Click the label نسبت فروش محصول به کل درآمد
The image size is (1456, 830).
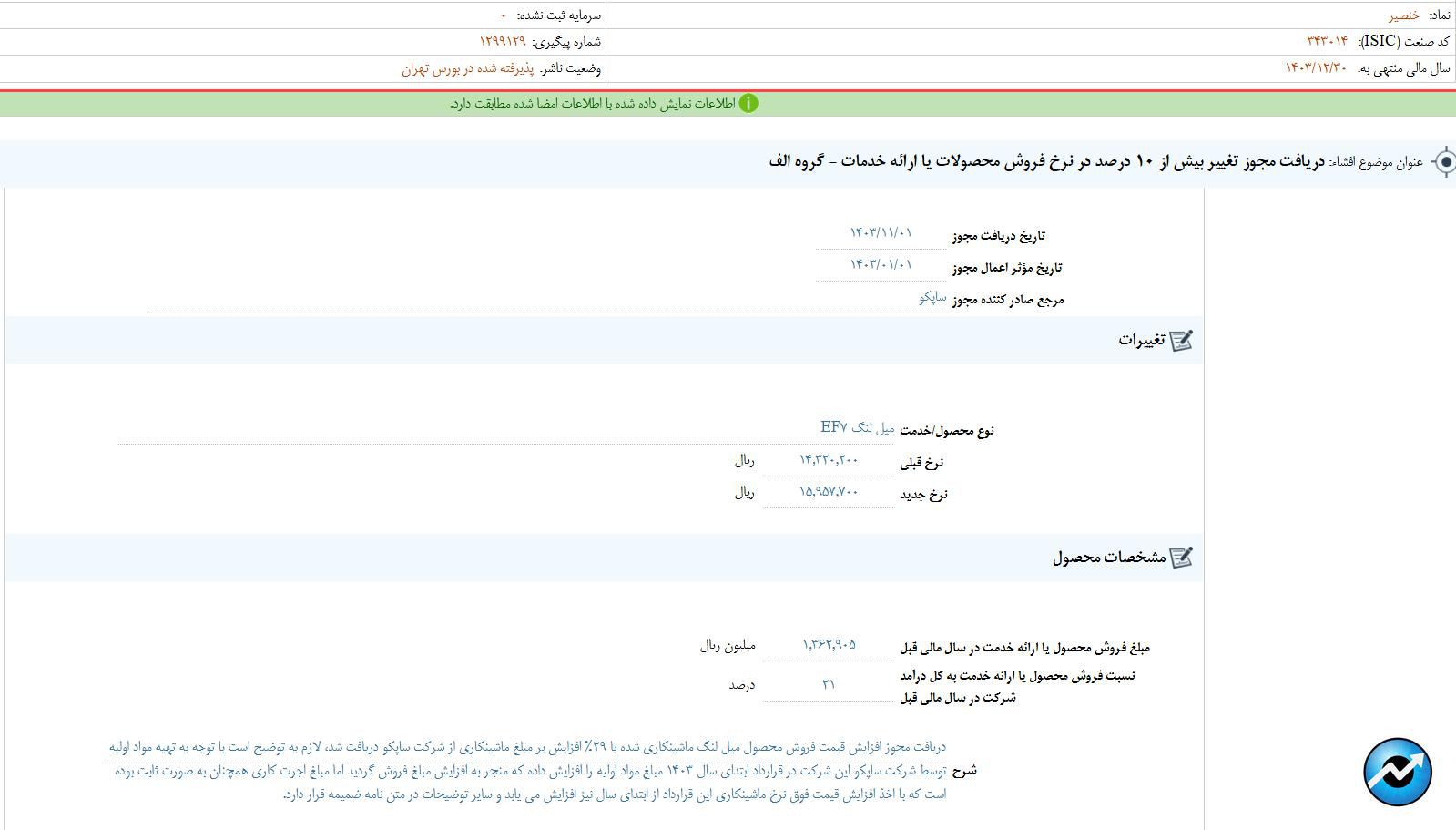[x=1017, y=686]
